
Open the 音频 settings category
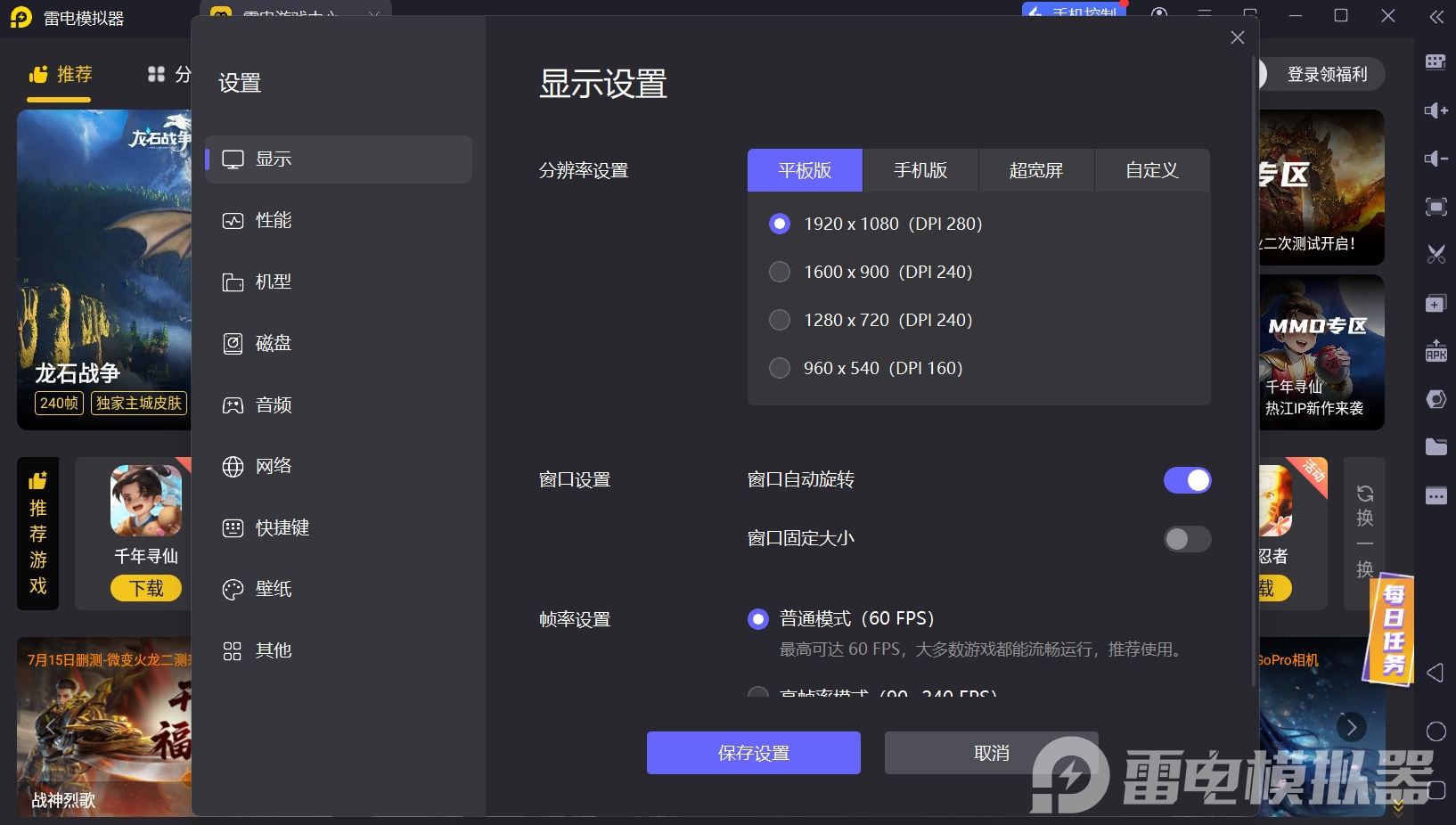pyautogui.click(x=339, y=405)
